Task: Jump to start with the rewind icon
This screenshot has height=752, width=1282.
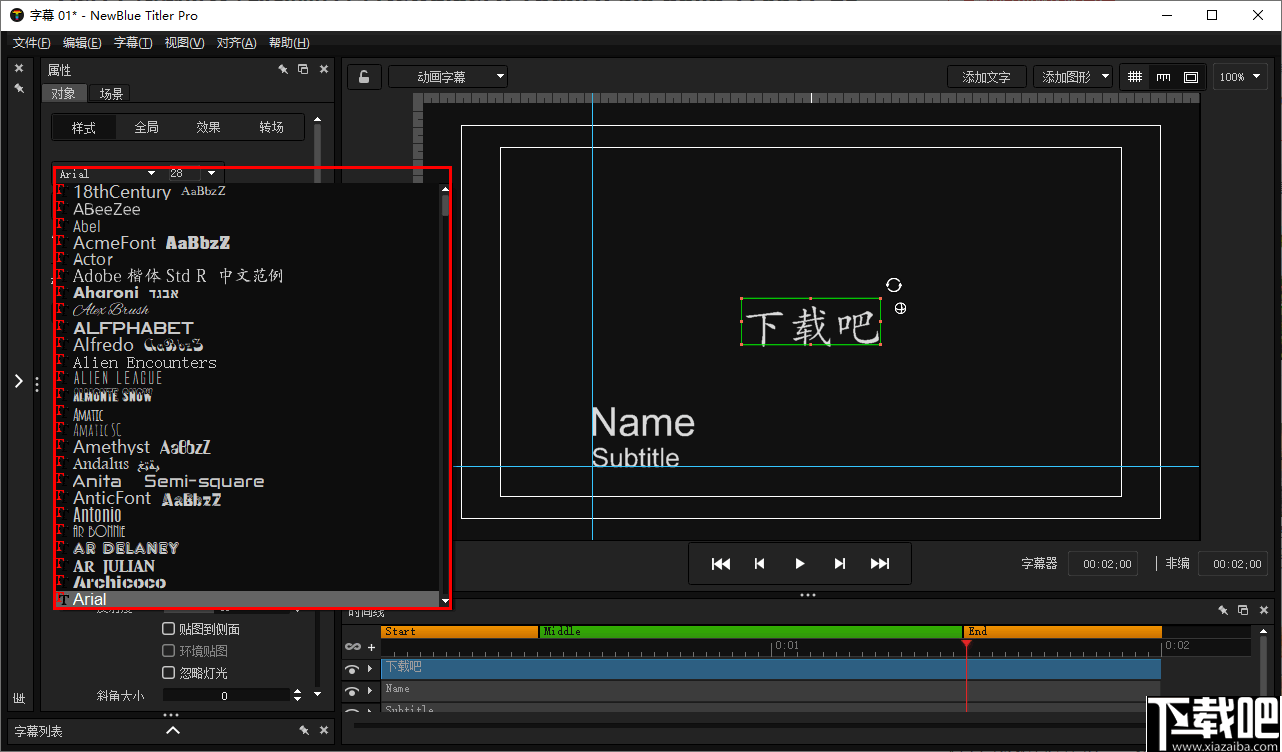Action: tap(721, 563)
